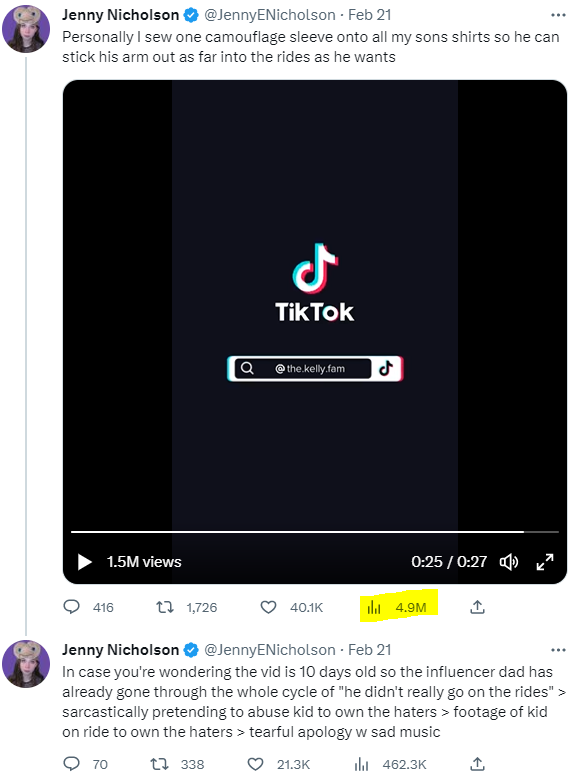Viewport: 584px width, 784px height.
Task: Reply to the second tweet with 70 replies
Action: click(x=72, y=764)
